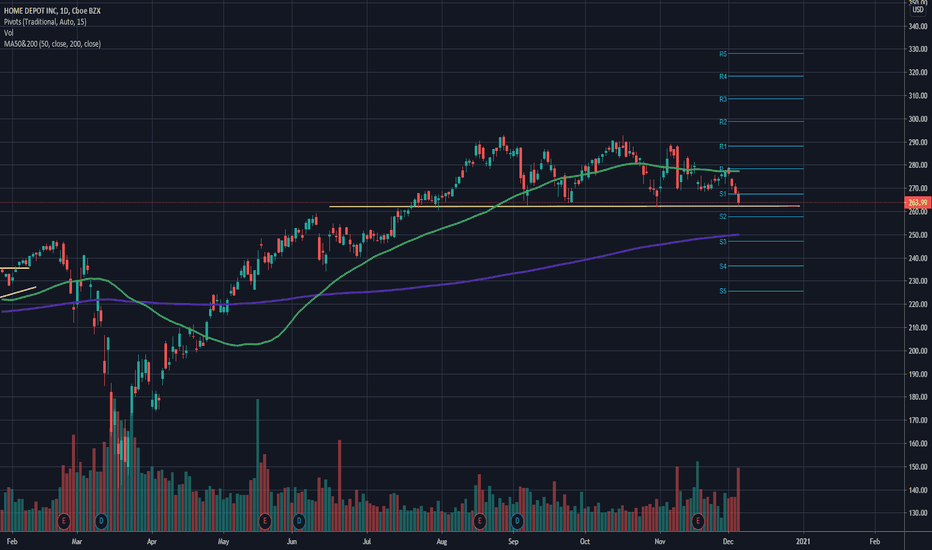Click the R5 pivot label
Screen dimensions: 932x550
tap(723, 54)
